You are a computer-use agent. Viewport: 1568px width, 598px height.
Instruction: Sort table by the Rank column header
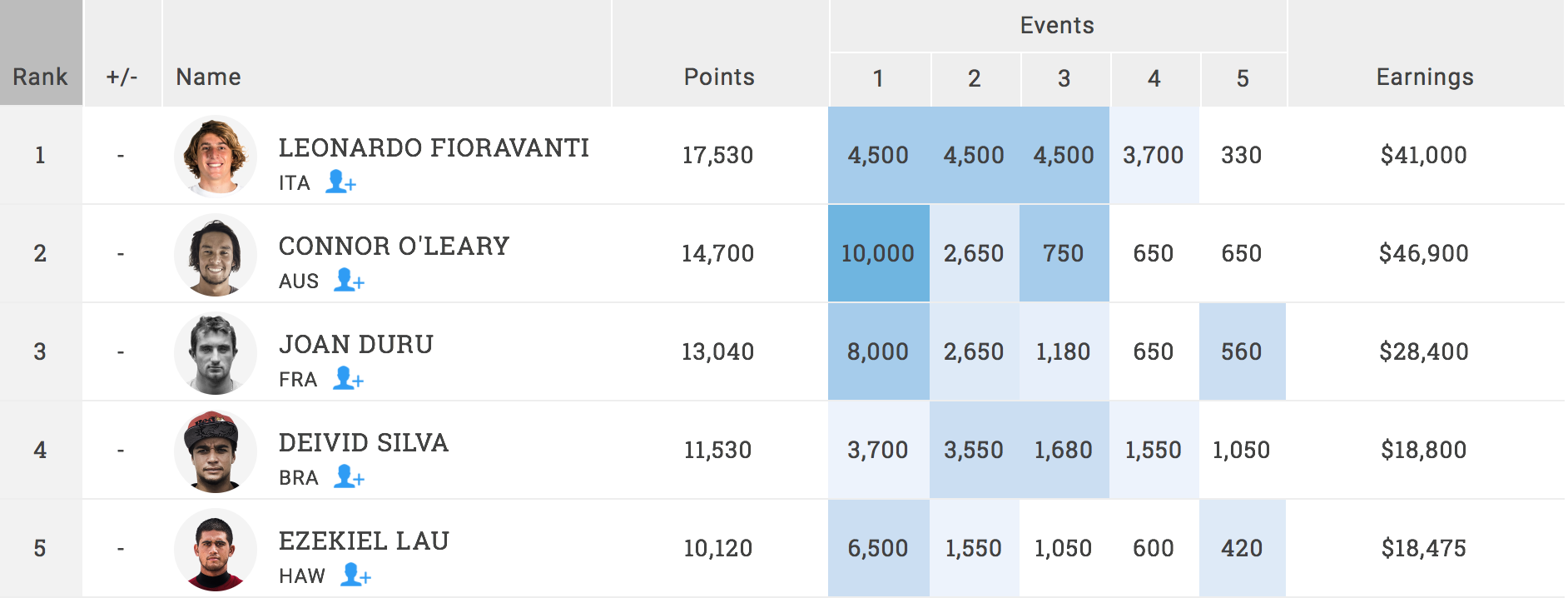pyautogui.click(x=40, y=77)
